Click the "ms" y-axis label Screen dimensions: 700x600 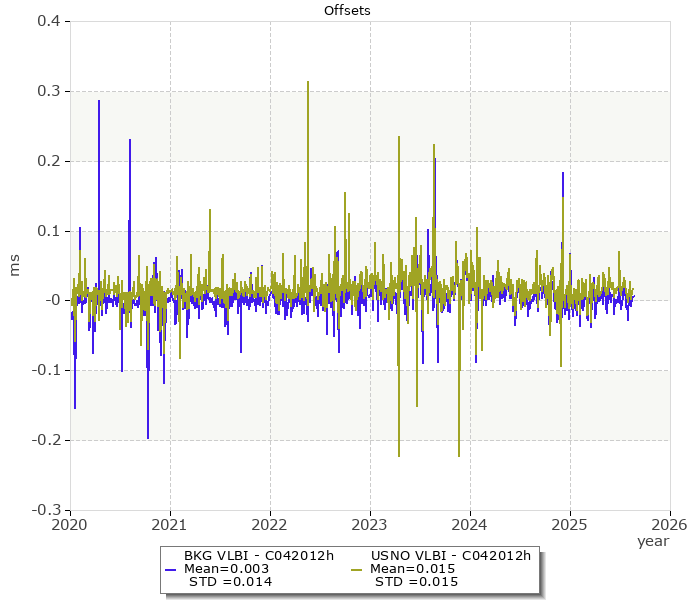(x=15, y=265)
